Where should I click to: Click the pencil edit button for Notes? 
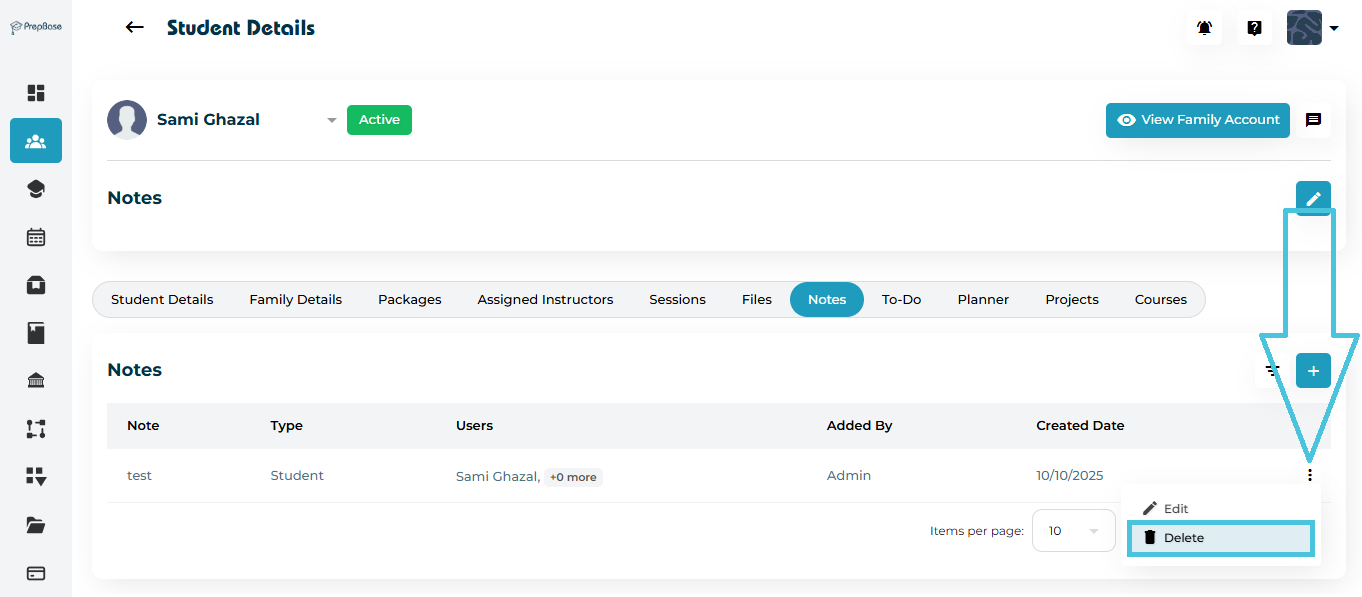tap(1313, 198)
